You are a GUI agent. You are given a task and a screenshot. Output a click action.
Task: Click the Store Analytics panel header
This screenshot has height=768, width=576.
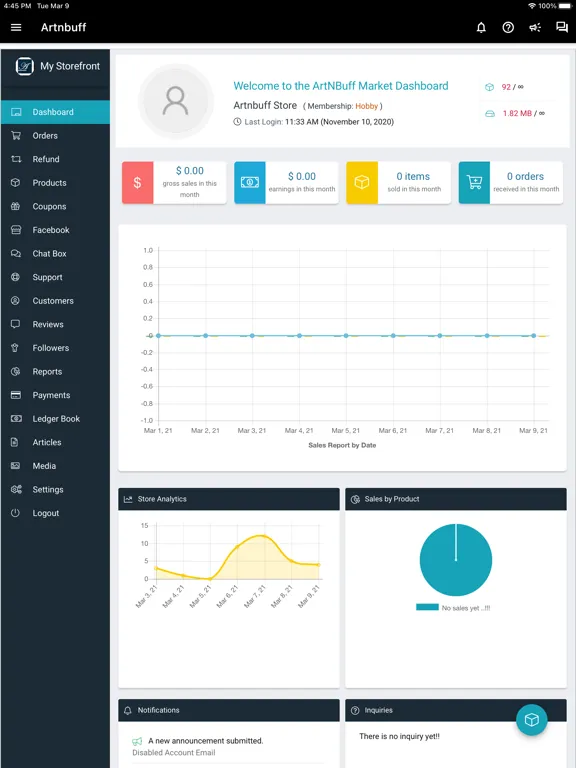[229, 499]
